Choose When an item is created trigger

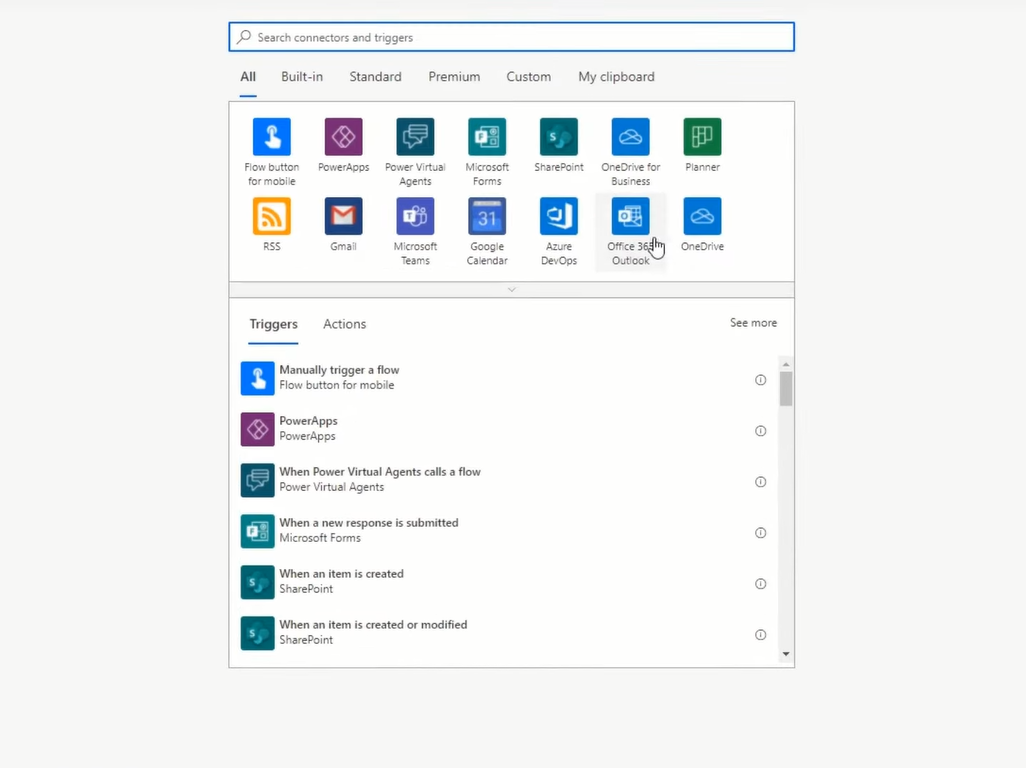(x=503, y=582)
